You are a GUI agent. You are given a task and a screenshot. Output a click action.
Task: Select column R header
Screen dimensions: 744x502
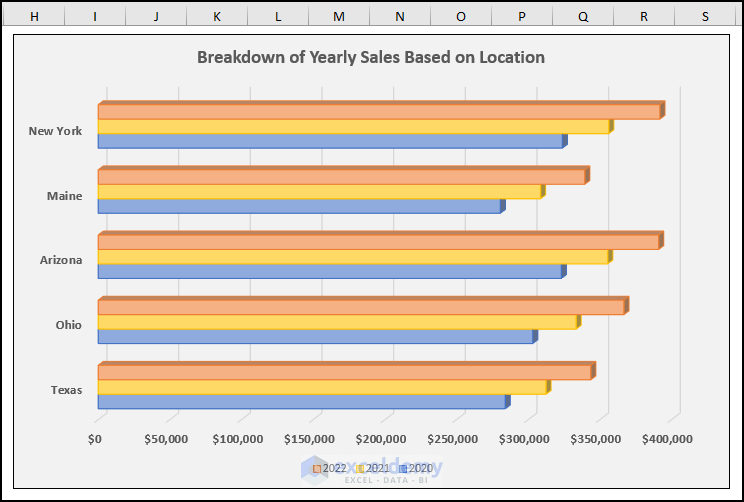coord(644,16)
